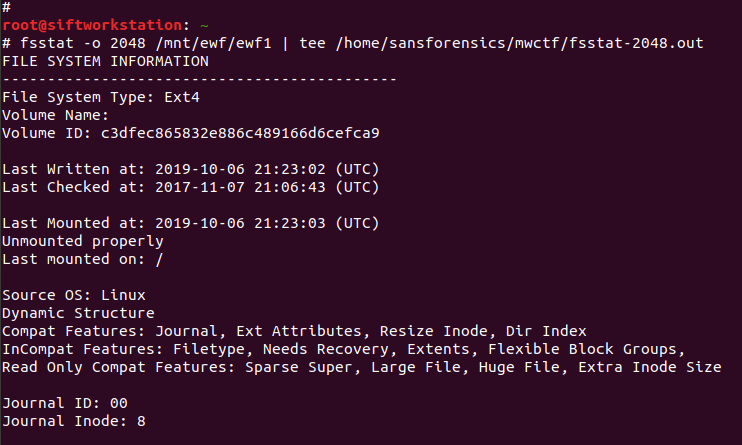Click the Journal ID: 00 line
The image size is (742, 445).
[65, 403]
